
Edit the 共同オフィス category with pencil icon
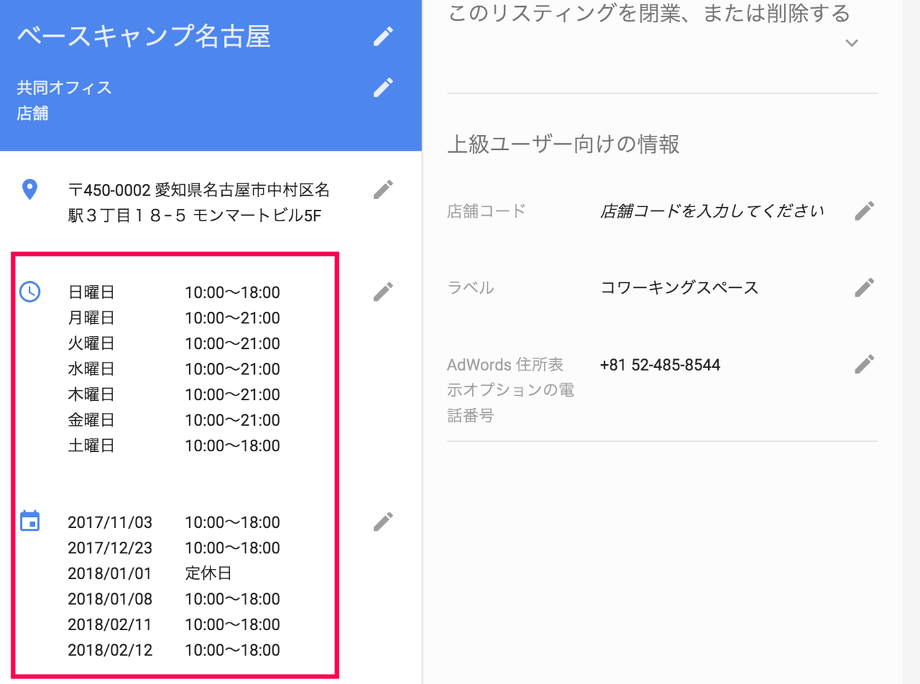[383, 88]
